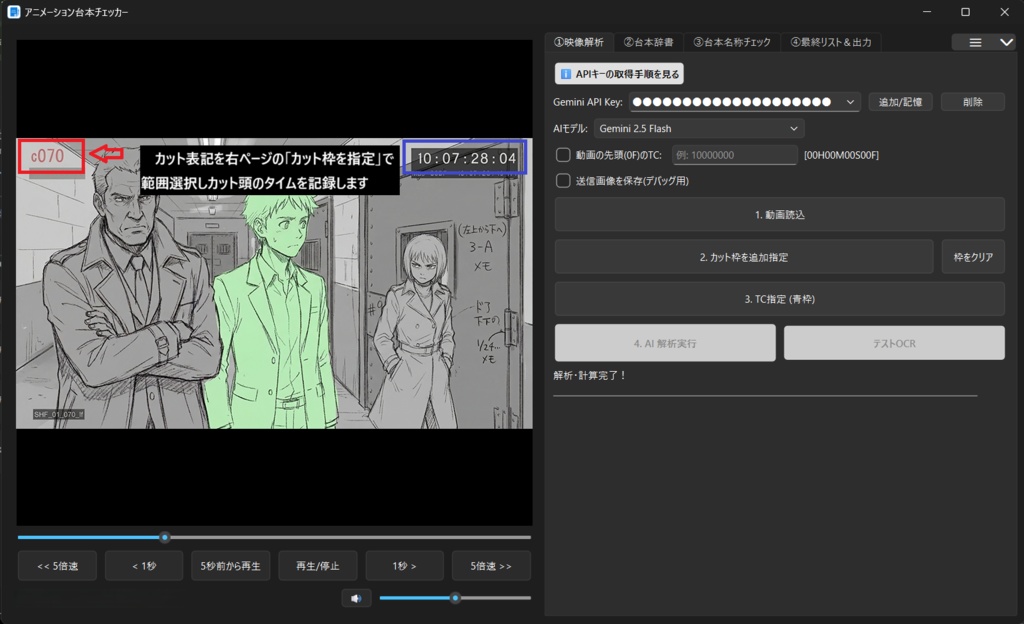Viewport: 1024px width, 624px height.
Task: Click the 追加/記憶 button
Action: (x=900, y=102)
